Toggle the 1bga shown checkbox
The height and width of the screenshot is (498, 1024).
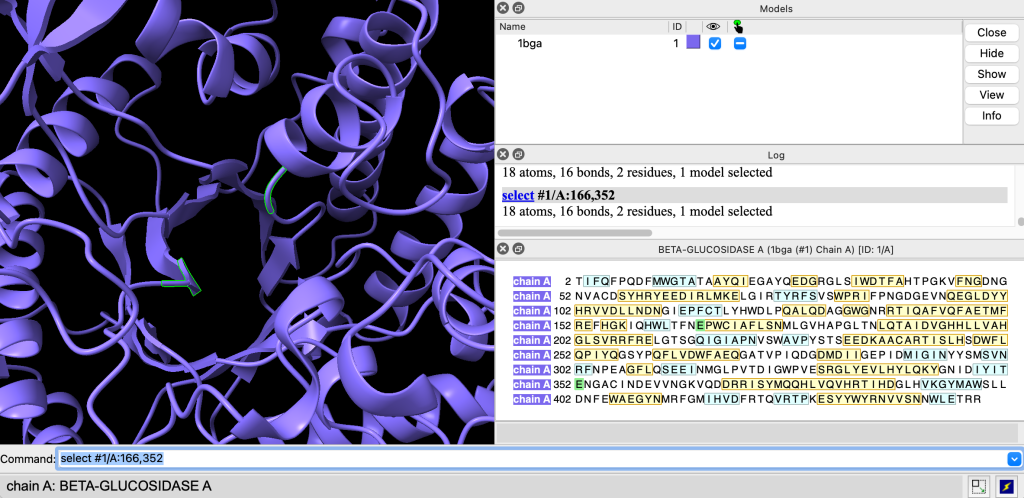coord(715,44)
